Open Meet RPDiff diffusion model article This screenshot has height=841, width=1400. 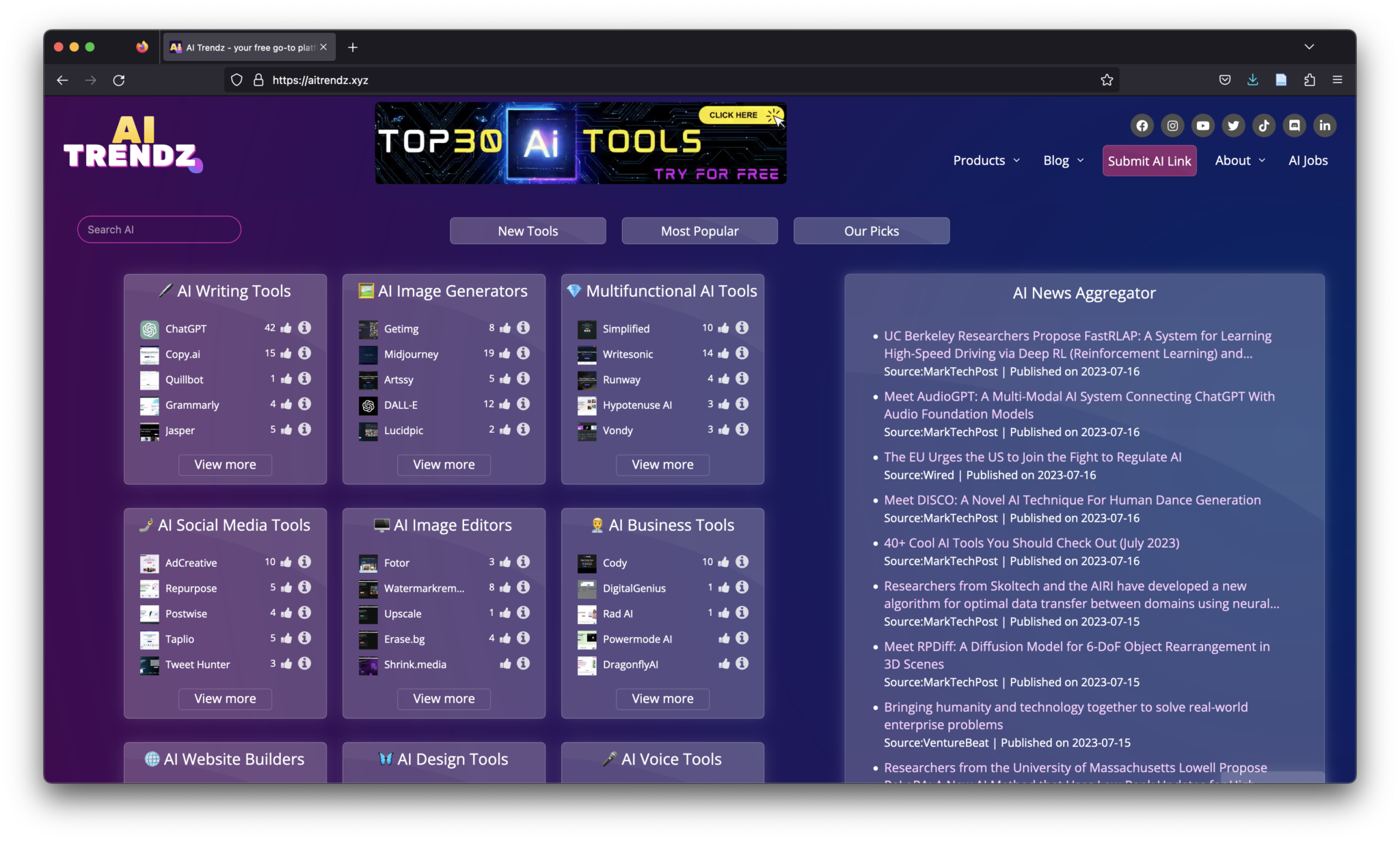click(1077, 656)
